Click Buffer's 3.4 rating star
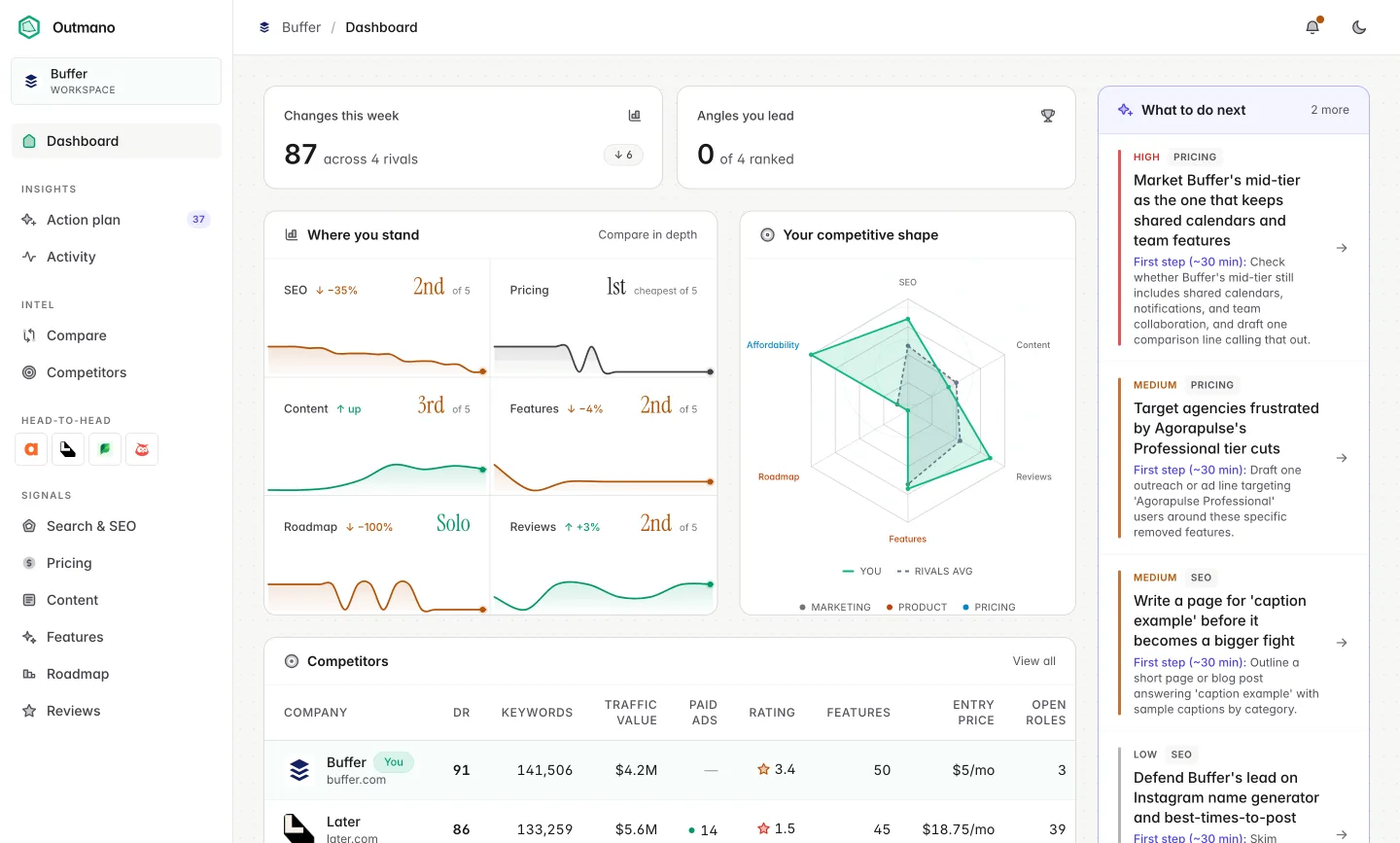Screen dimensions: 1400x843 click(763, 769)
